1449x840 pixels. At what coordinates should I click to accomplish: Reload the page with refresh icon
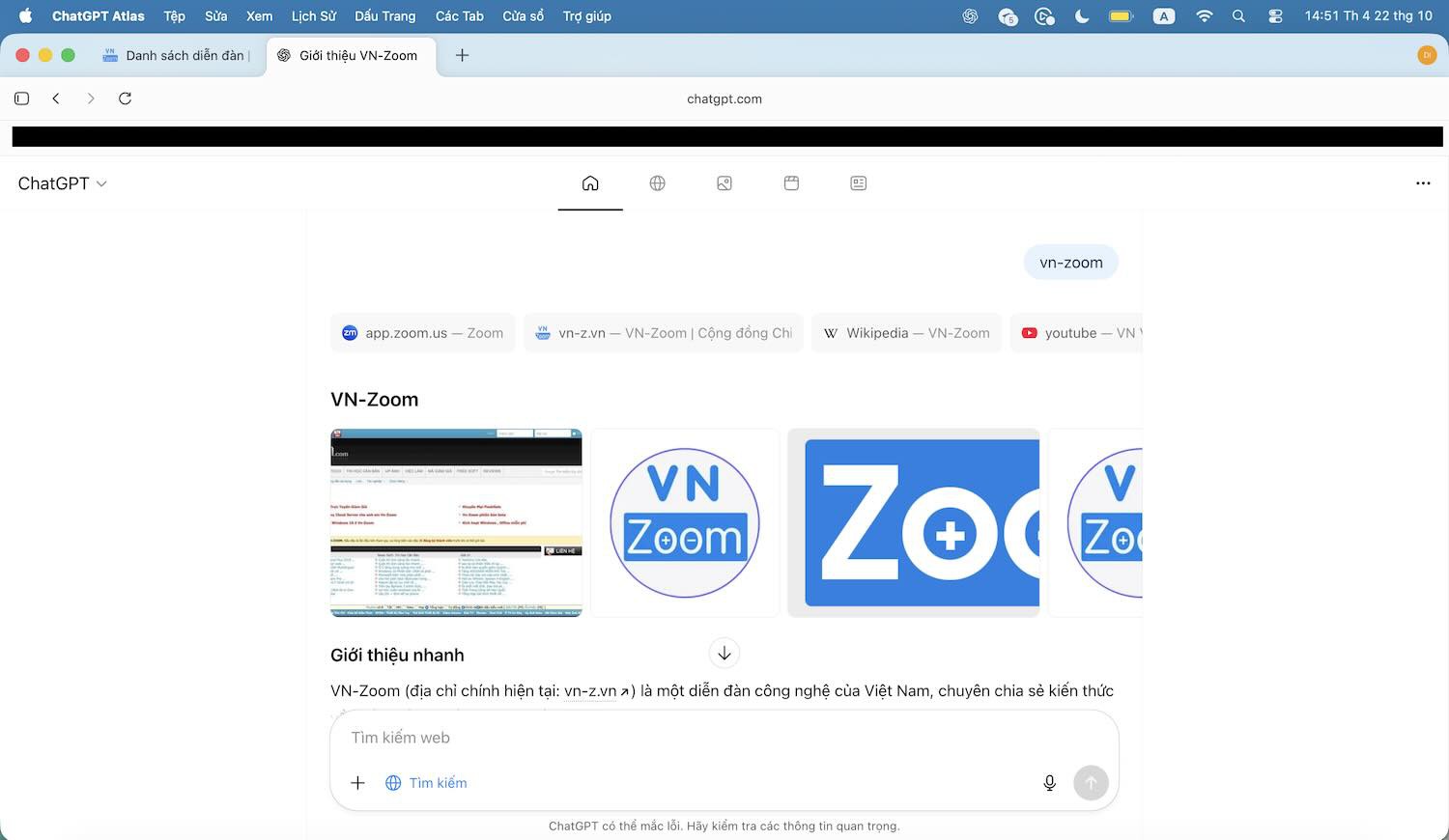[x=125, y=98]
